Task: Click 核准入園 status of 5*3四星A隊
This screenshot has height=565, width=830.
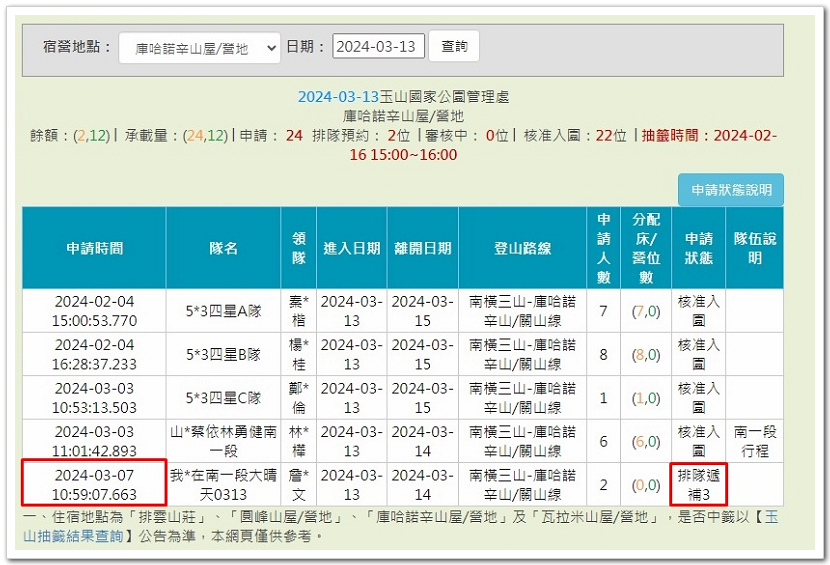Action: tap(699, 311)
